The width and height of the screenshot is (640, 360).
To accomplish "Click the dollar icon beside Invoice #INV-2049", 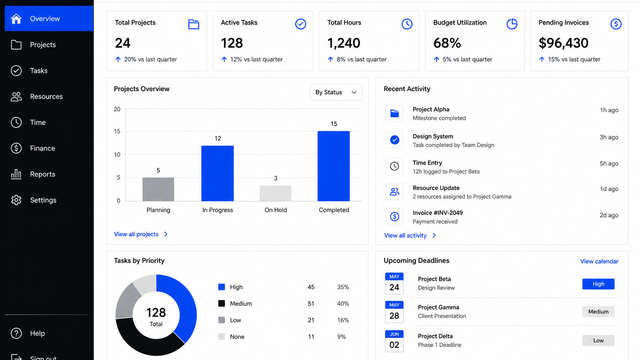I will [x=394, y=217].
